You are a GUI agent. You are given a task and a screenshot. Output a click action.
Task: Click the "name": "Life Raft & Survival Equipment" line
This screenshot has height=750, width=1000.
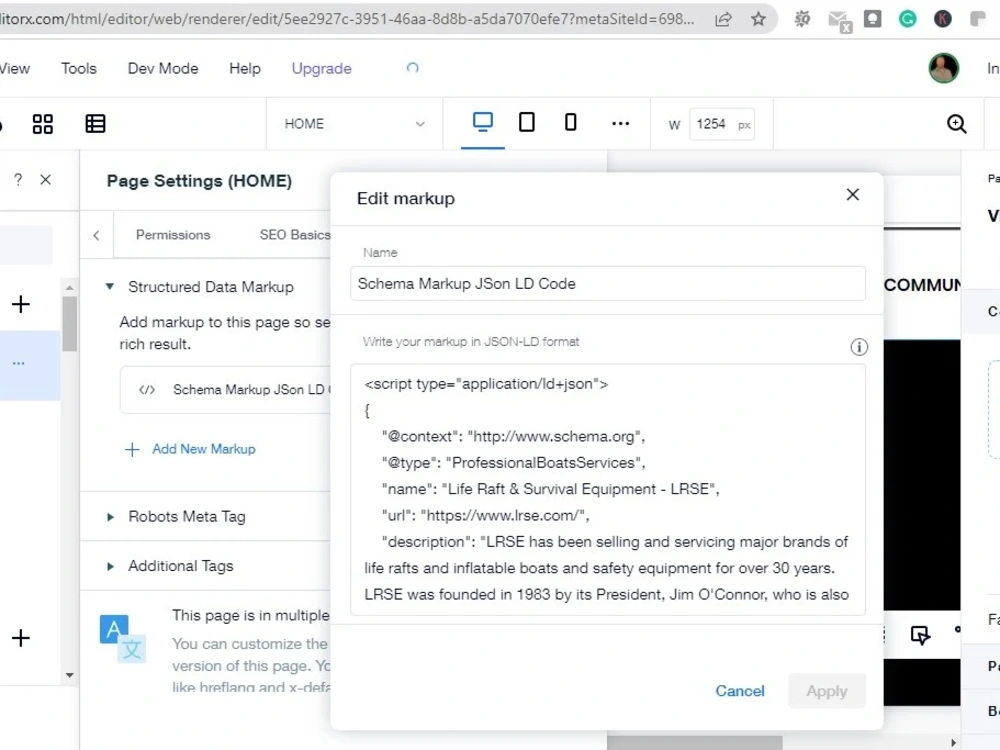[550, 489]
